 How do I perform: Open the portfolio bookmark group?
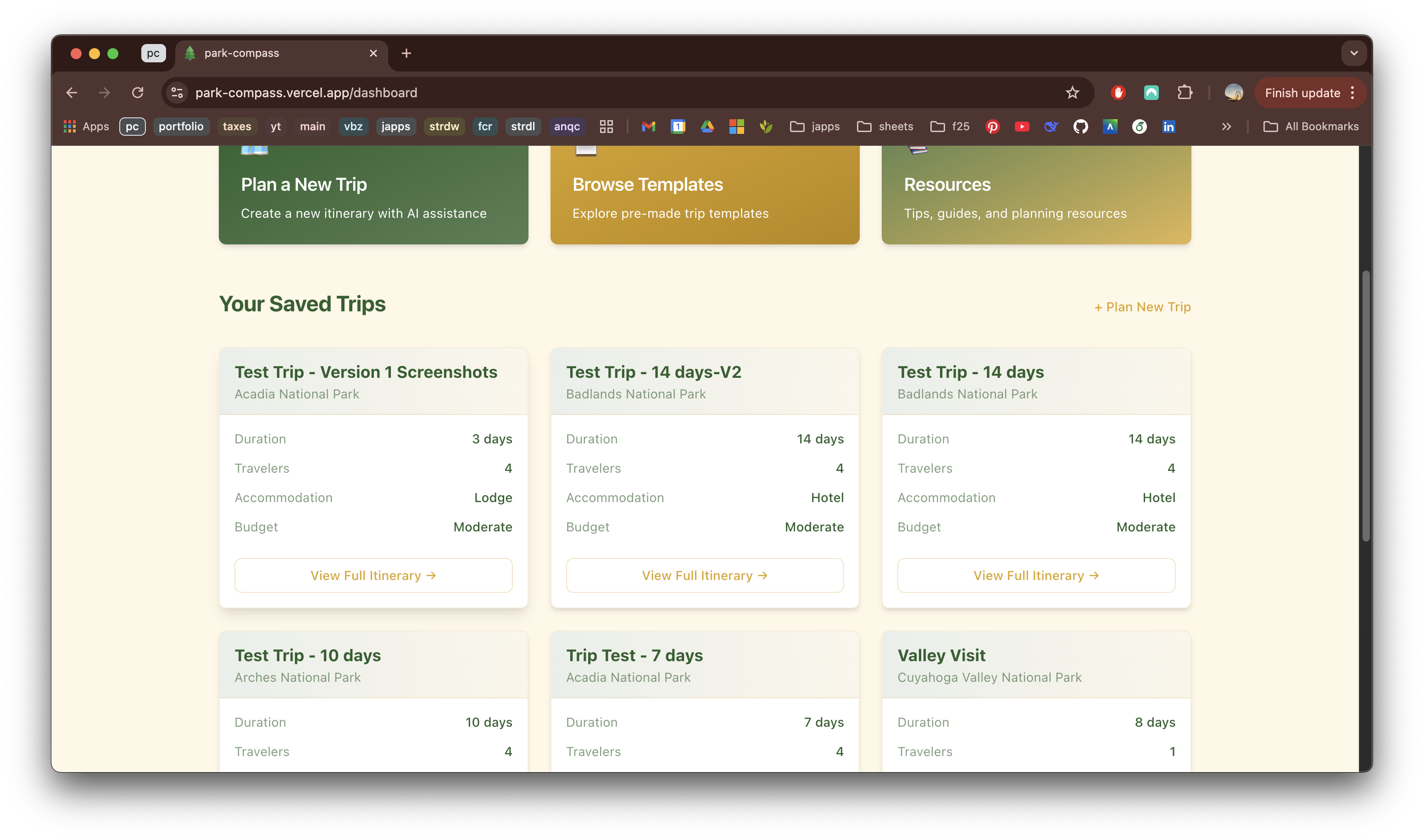(x=181, y=127)
